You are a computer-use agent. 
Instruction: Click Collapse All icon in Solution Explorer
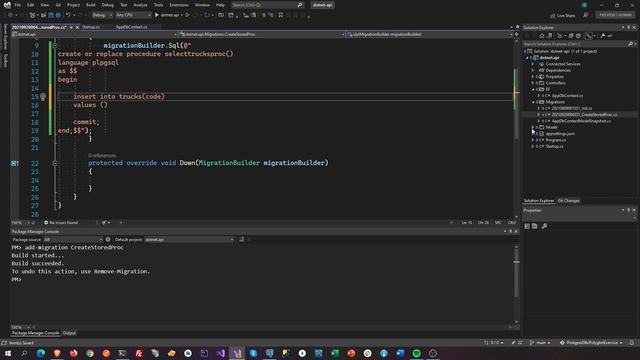pos(571,36)
